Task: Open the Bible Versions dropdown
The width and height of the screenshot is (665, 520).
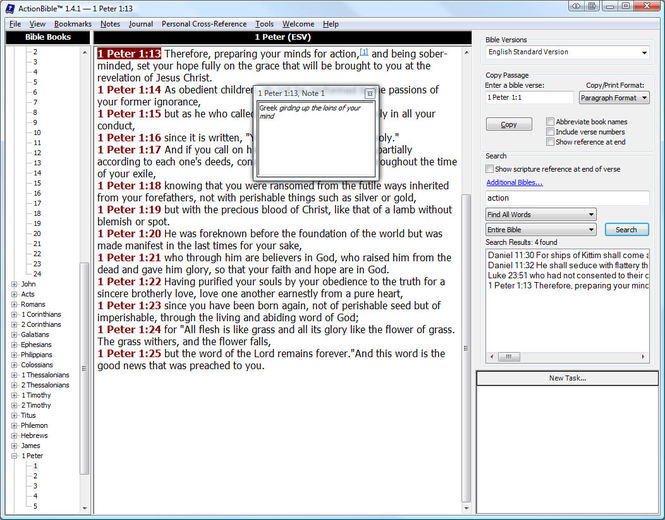Action: click(x=567, y=52)
